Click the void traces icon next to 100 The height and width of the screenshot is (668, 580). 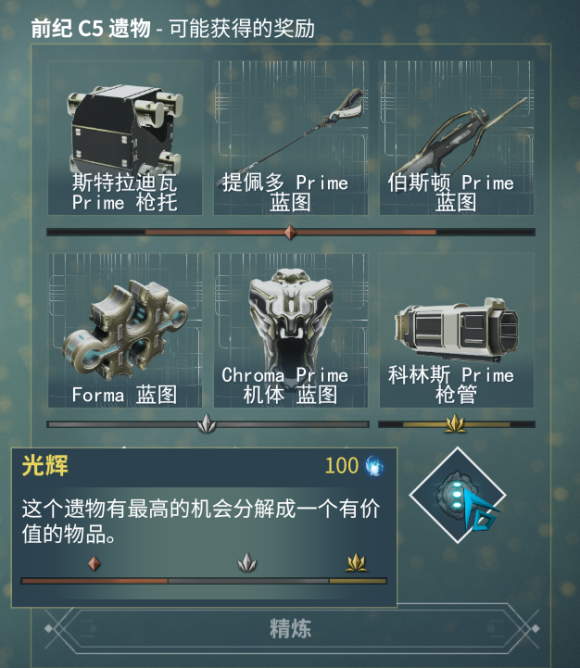[374, 466]
